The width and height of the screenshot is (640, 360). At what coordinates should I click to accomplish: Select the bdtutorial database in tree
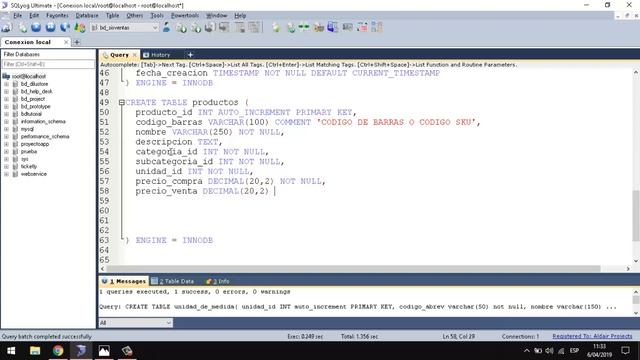tap(31, 114)
